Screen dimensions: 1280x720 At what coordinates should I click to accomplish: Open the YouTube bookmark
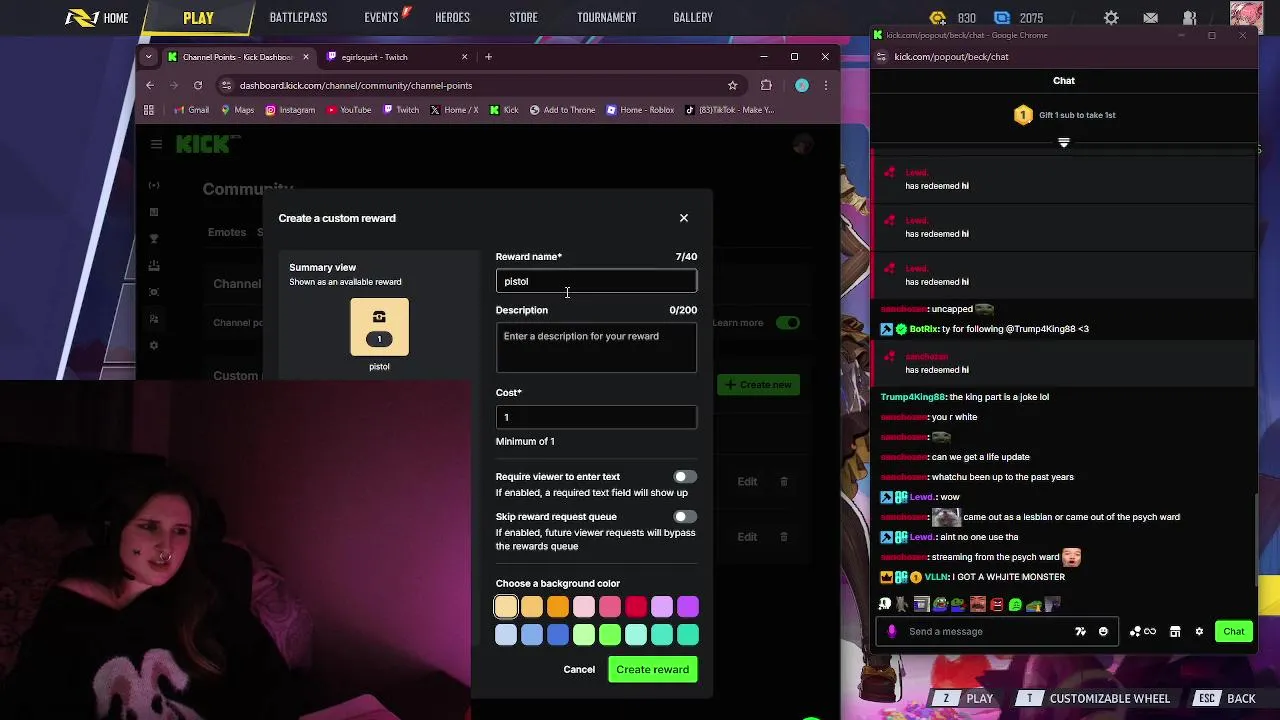point(348,110)
